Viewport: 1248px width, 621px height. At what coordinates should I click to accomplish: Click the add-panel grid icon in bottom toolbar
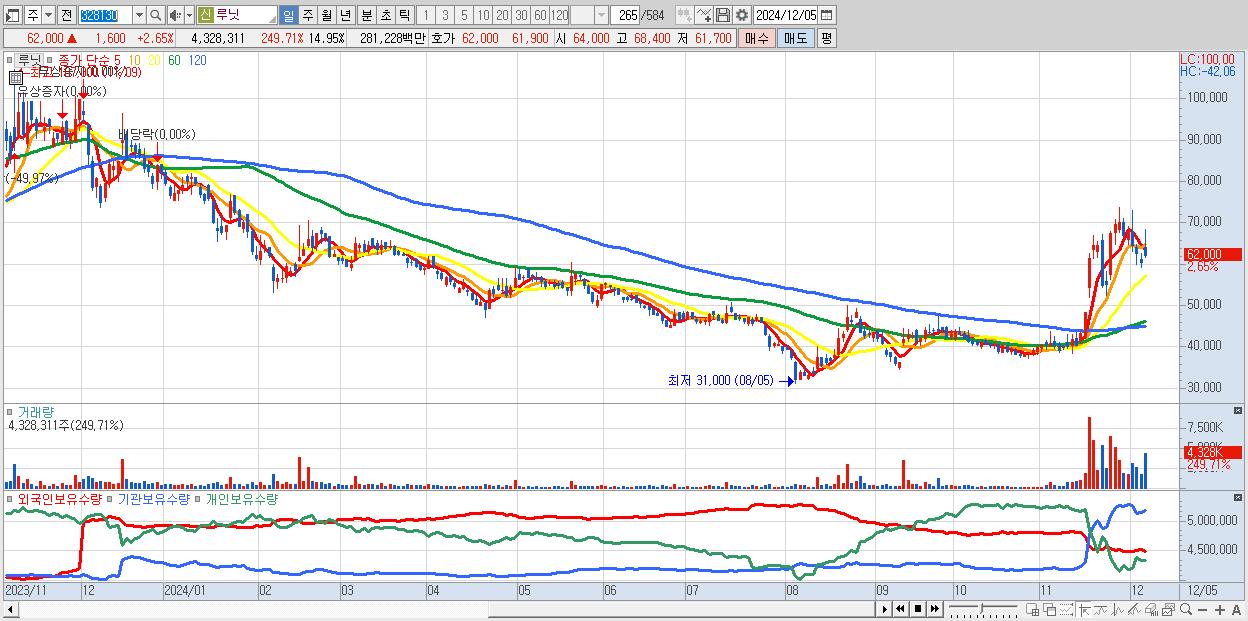pos(1033,609)
